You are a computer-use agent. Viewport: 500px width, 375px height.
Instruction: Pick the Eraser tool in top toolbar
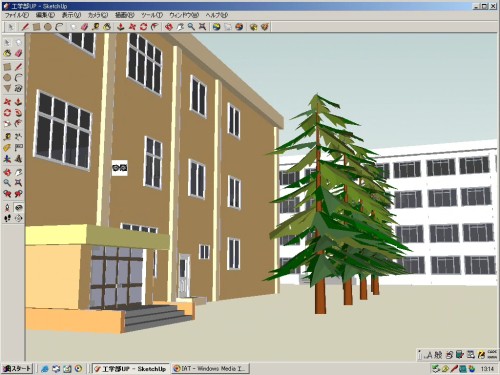[x=84, y=27]
